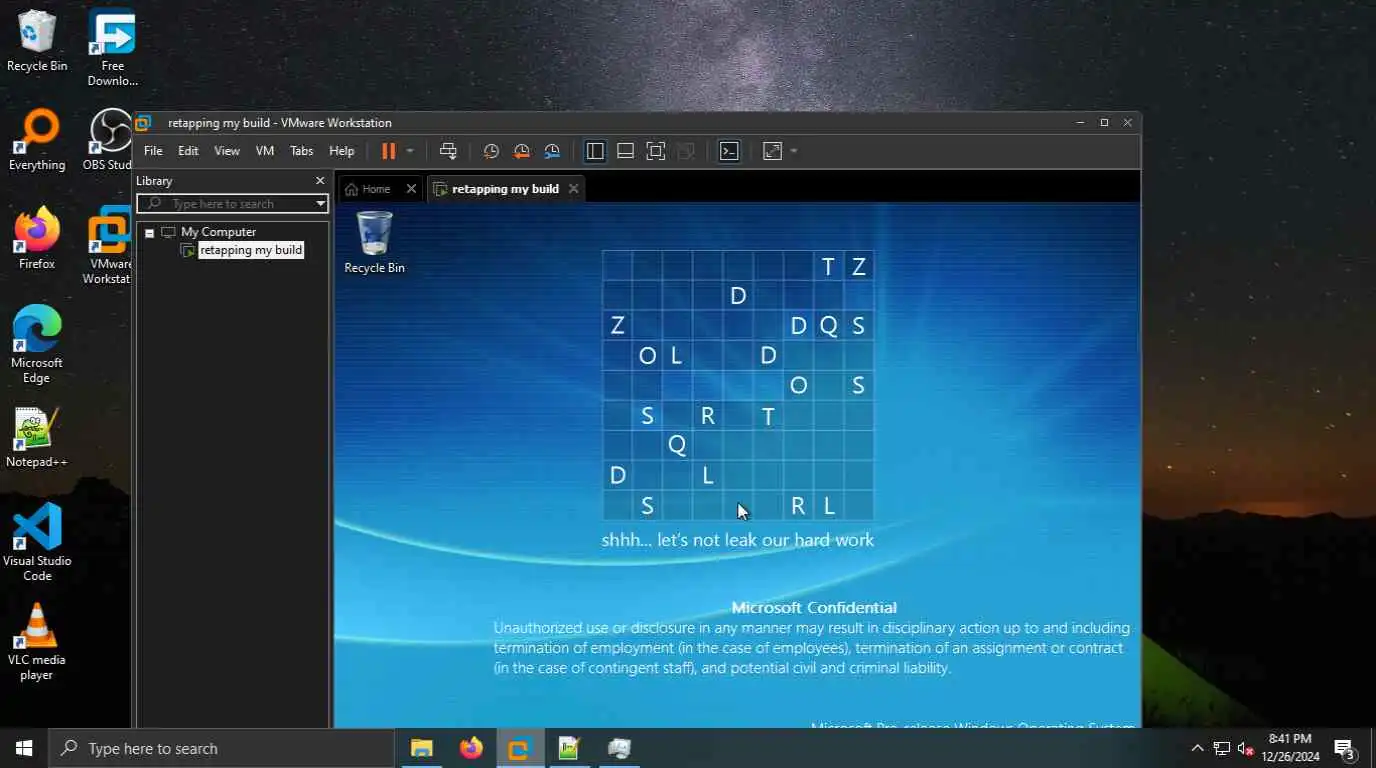This screenshot has height=768, width=1376.
Task: Open the VMware Workstation desktop shortcut
Action: 107,245
